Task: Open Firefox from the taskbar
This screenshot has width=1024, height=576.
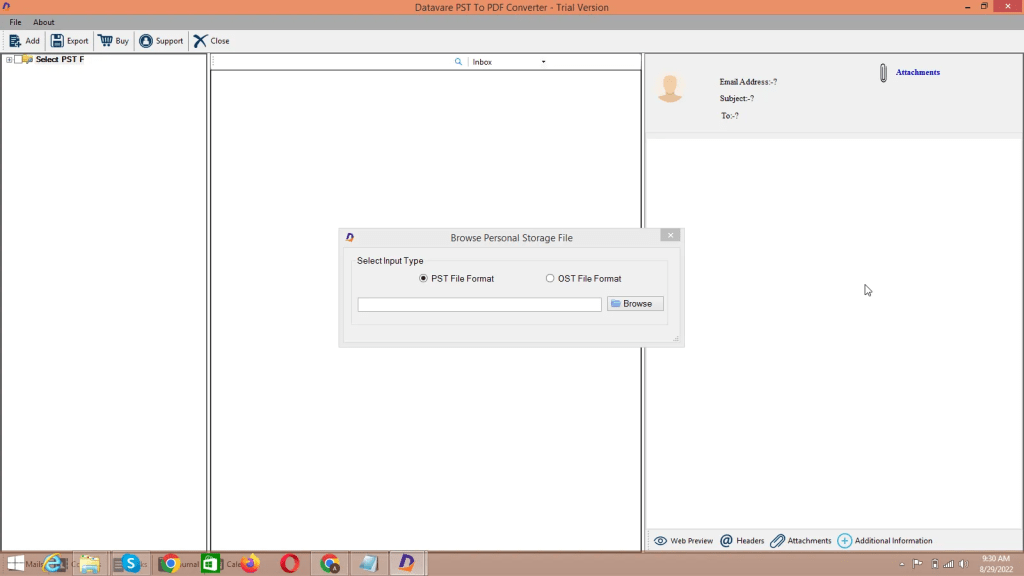Action: click(x=250, y=564)
